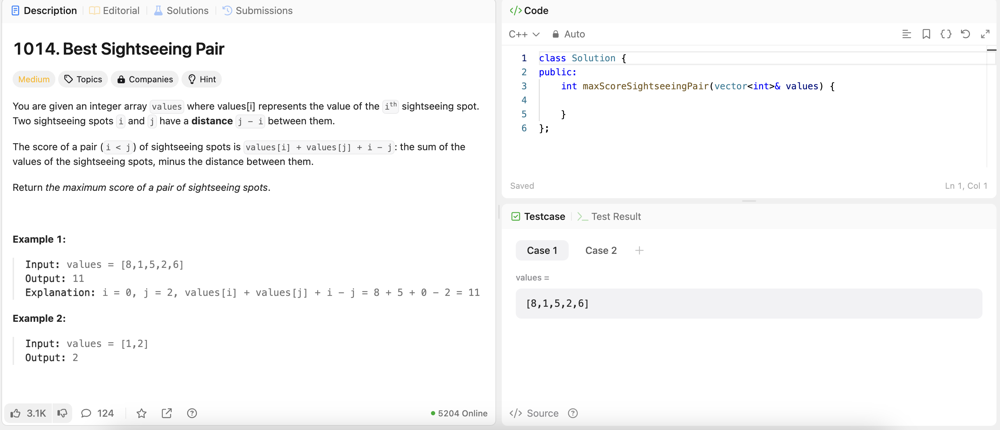Expand the Topics tag
The height and width of the screenshot is (430, 1000).
click(83, 79)
